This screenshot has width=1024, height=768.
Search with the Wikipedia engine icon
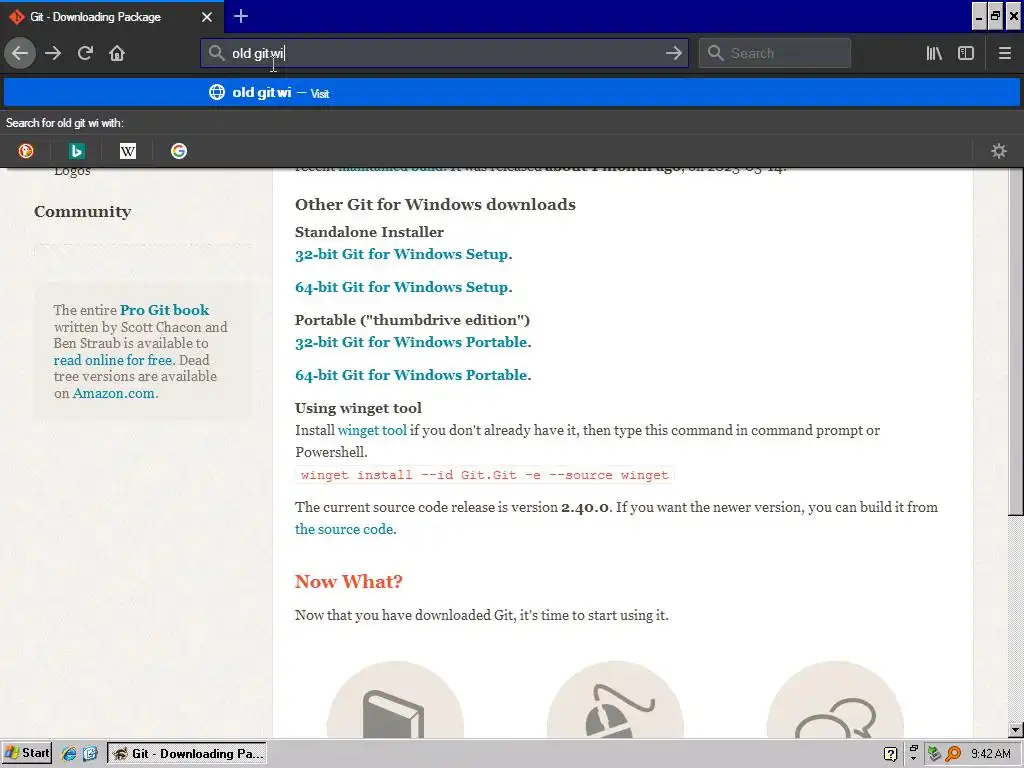(x=127, y=151)
